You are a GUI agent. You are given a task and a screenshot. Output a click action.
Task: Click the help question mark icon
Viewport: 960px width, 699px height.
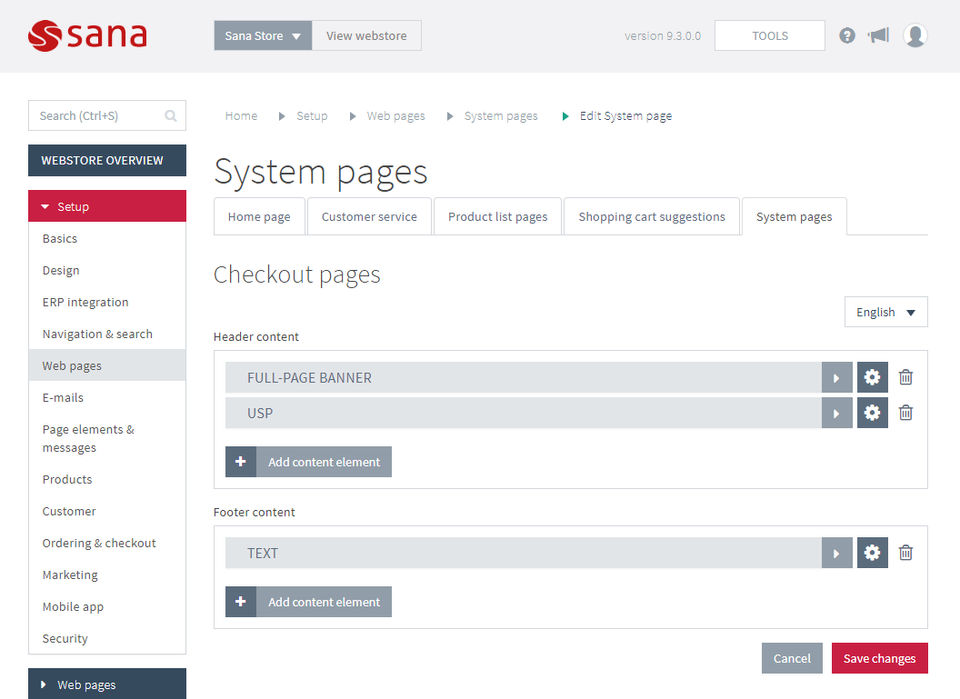[x=847, y=36]
